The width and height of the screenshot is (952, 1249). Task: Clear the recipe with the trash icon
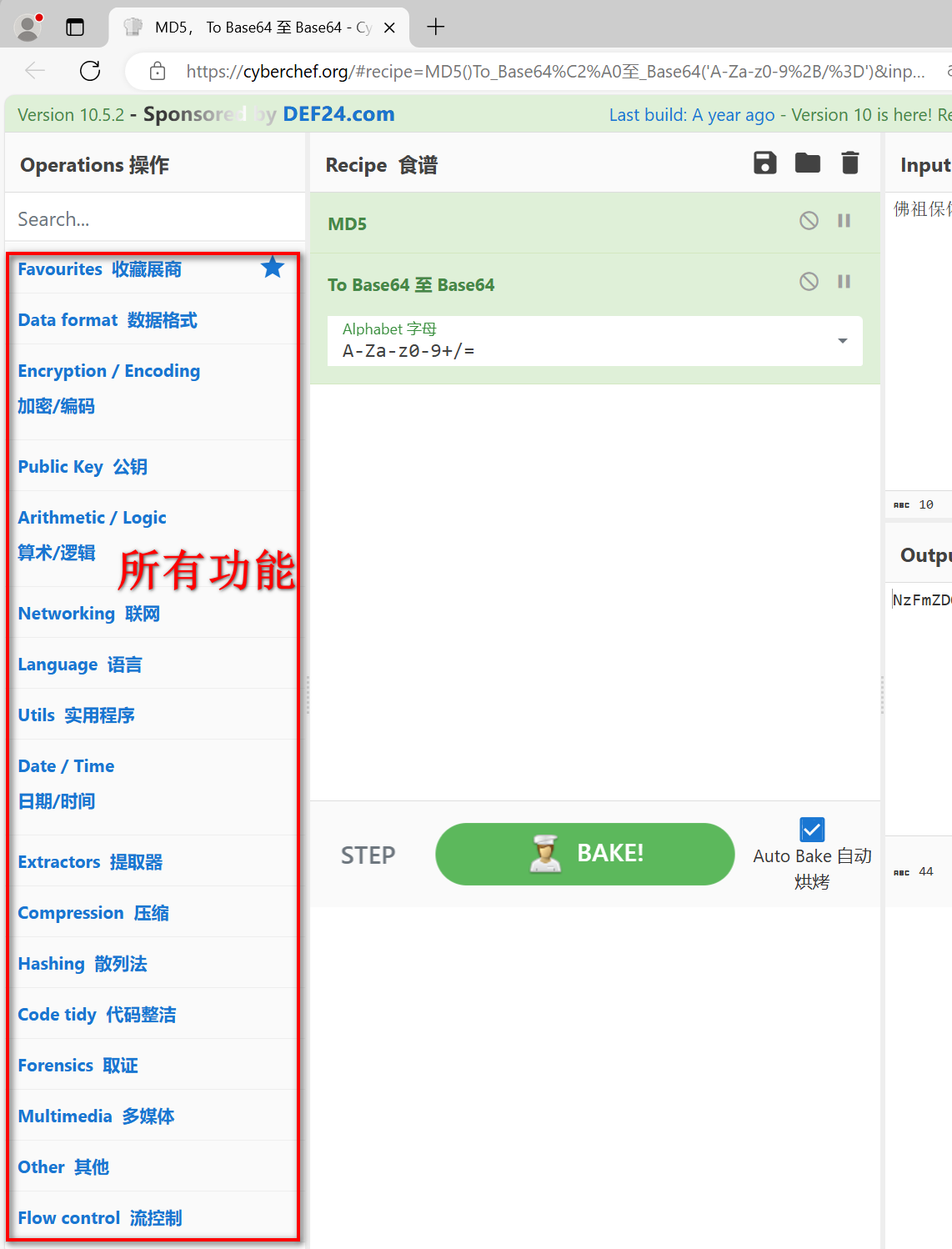pyautogui.click(x=849, y=163)
